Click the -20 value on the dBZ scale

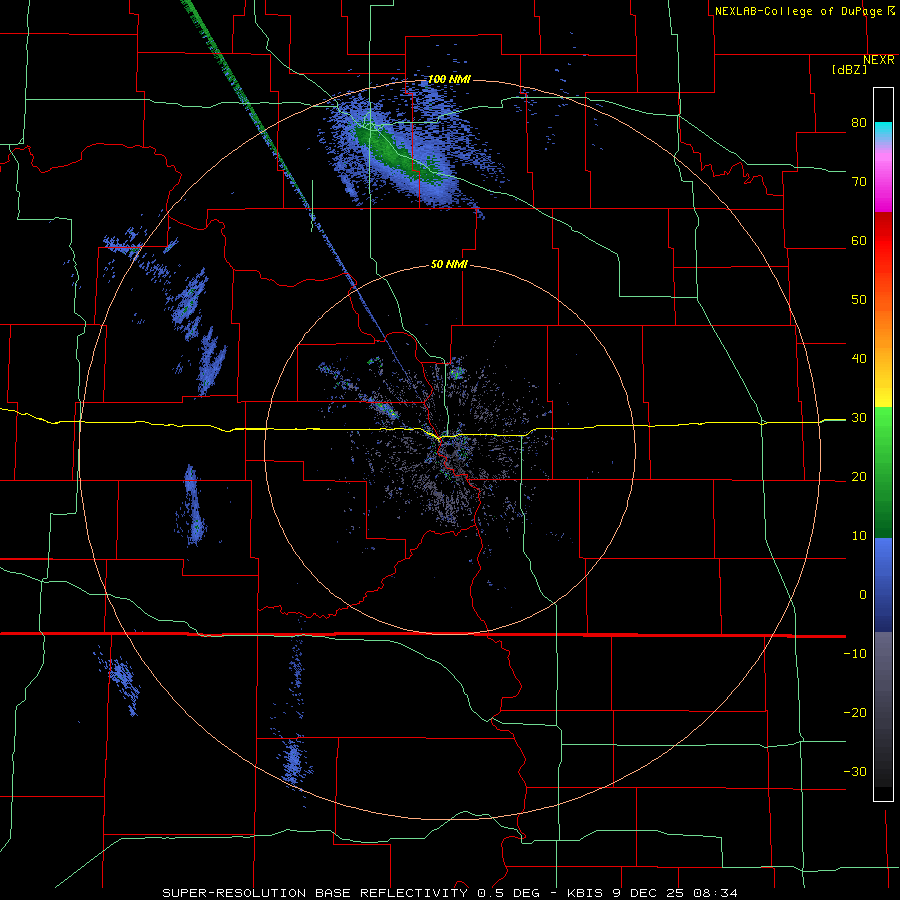tap(855, 712)
